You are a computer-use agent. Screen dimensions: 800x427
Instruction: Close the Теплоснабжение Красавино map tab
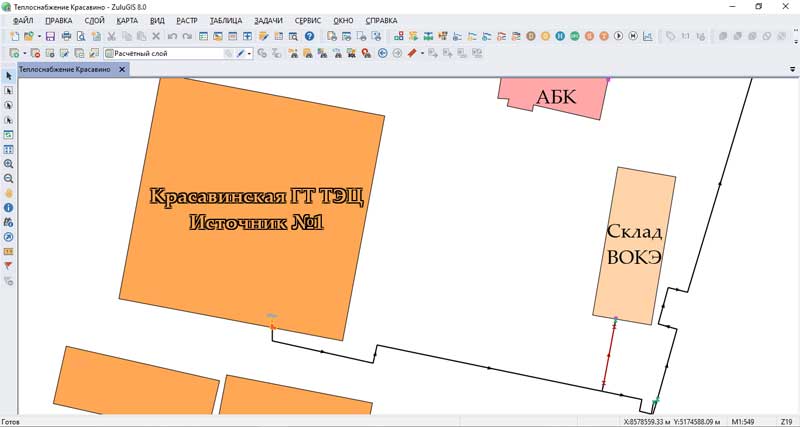122,70
